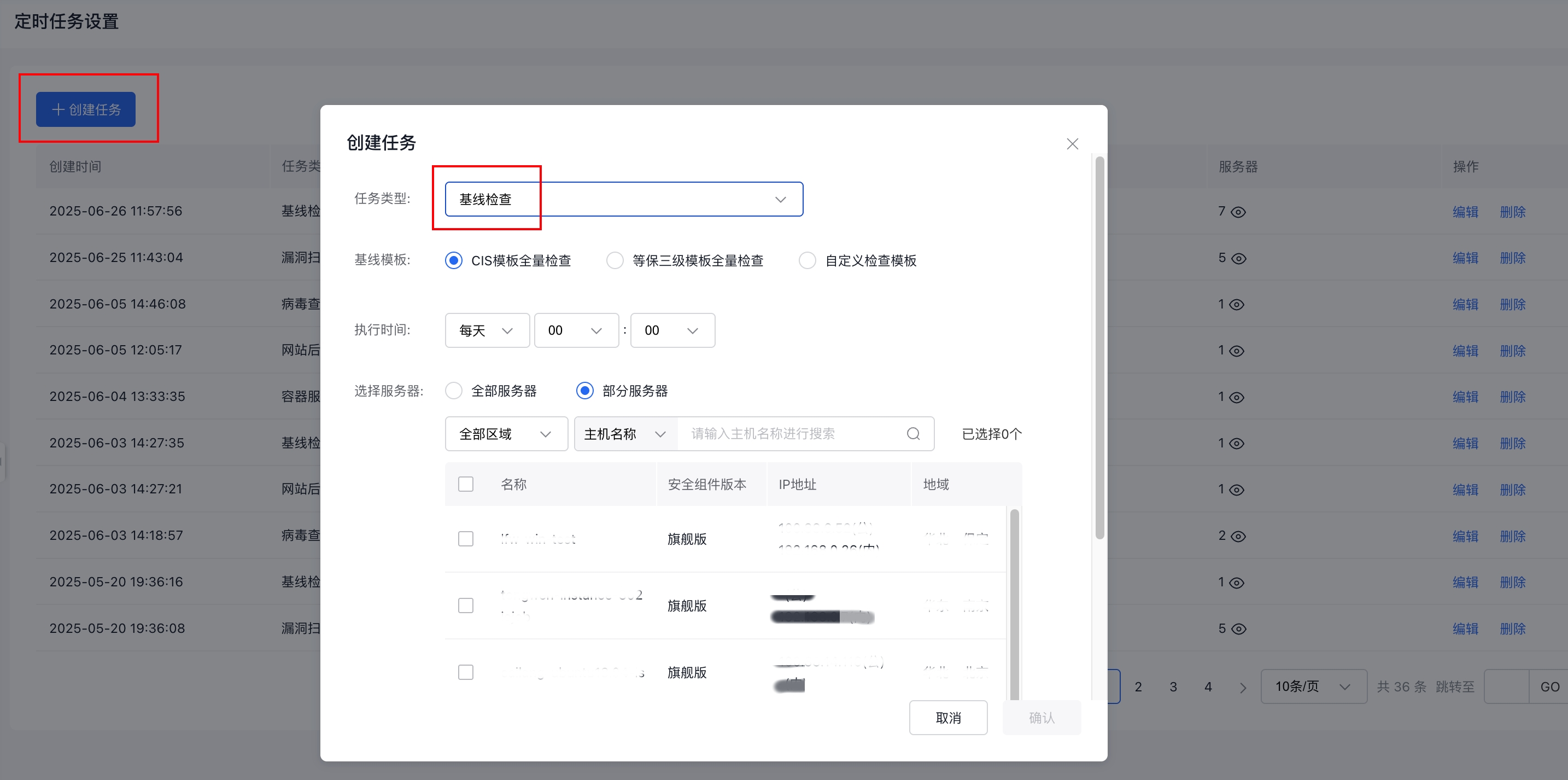
Task: Click the 确认 button
Action: (1042, 718)
